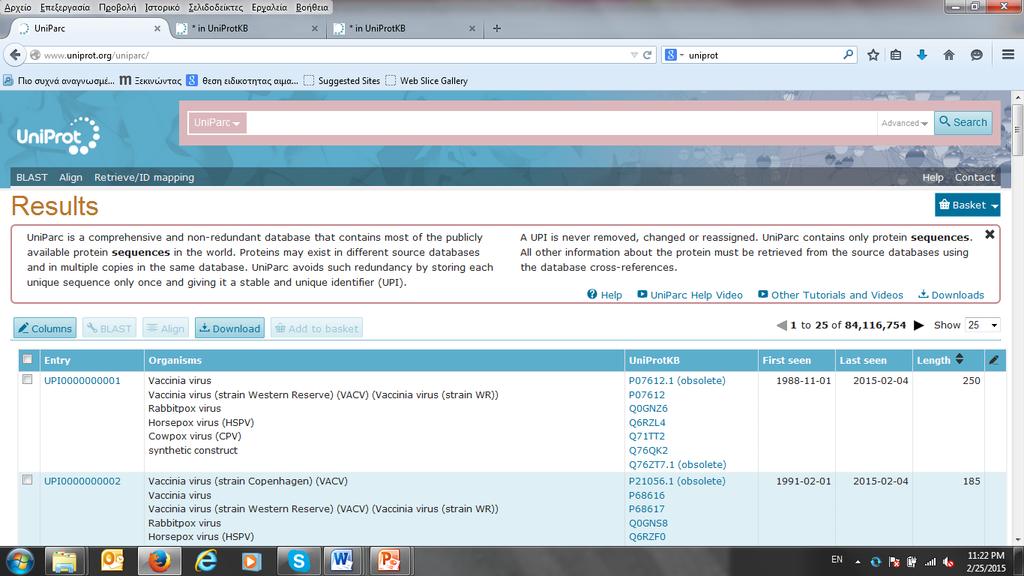Viewport: 1024px width, 576px height.
Task: Open UniProtKB entry P68616
Action: coord(647,495)
